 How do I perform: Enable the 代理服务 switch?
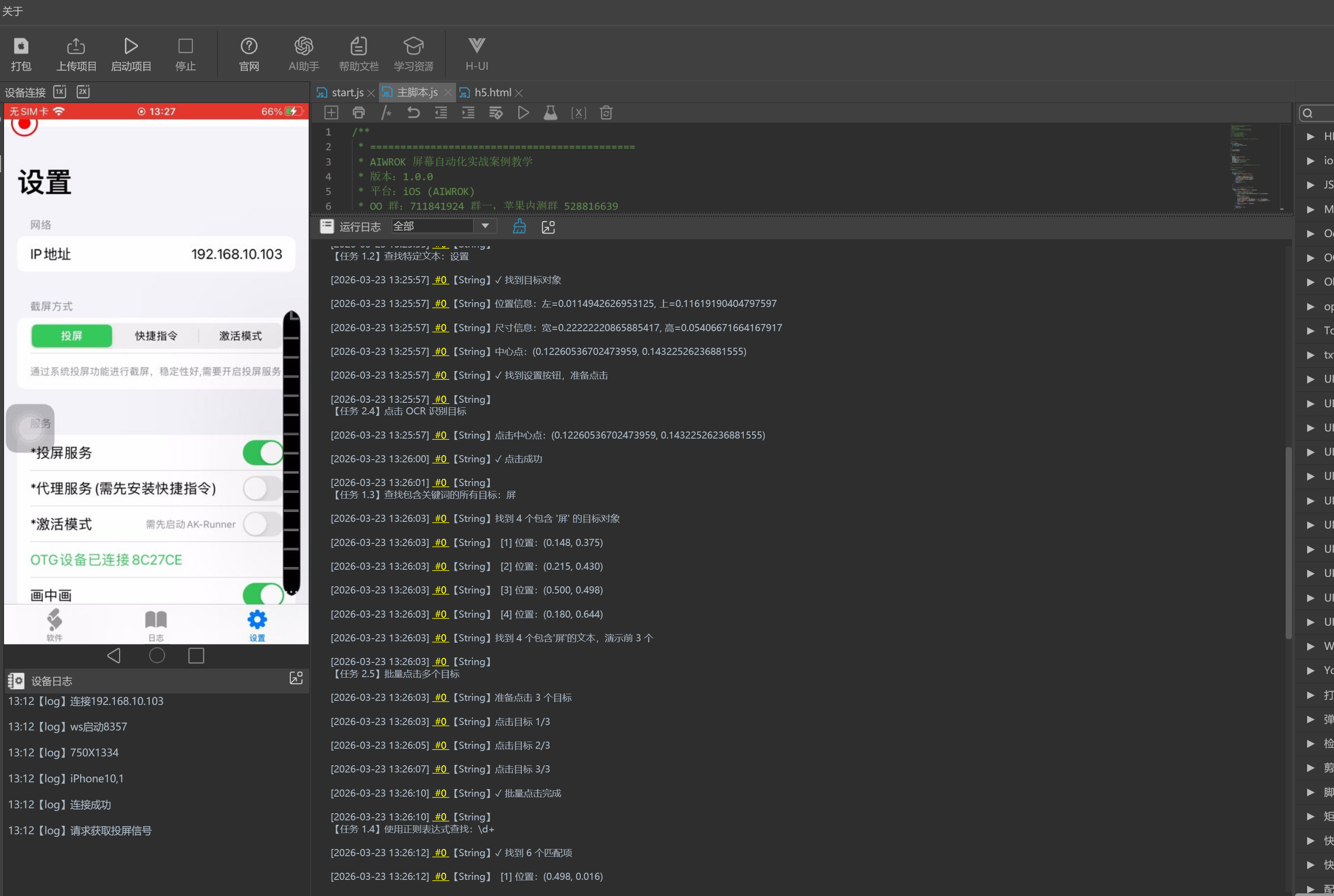click(x=263, y=489)
